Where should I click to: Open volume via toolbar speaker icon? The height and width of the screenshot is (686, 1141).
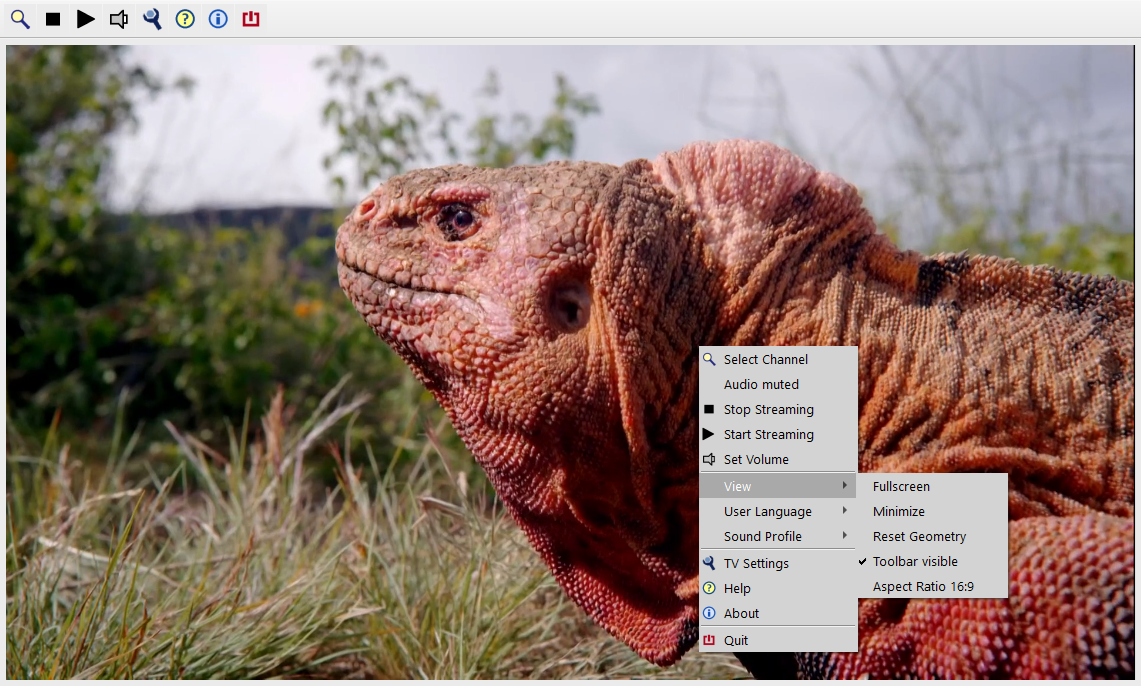coord(119,19)
